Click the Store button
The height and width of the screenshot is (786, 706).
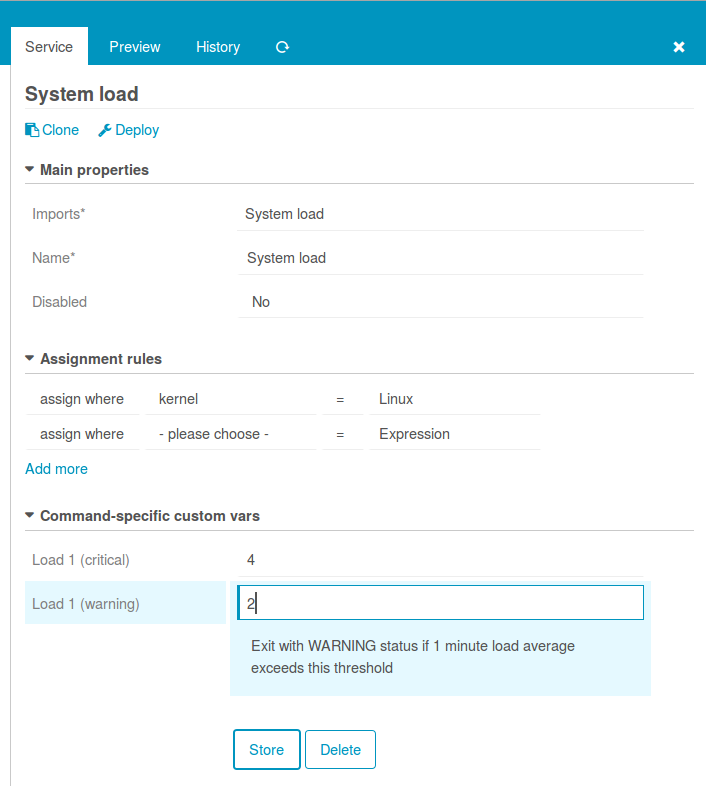[x=267, y=749]
